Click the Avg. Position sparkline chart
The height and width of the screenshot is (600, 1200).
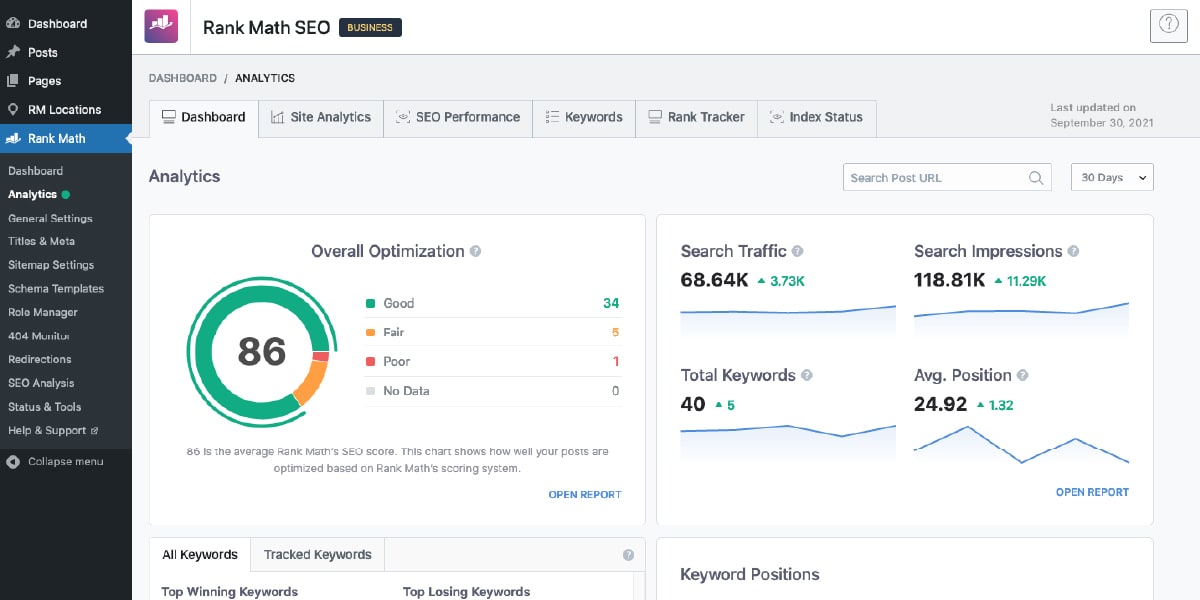click(1021, 445)
